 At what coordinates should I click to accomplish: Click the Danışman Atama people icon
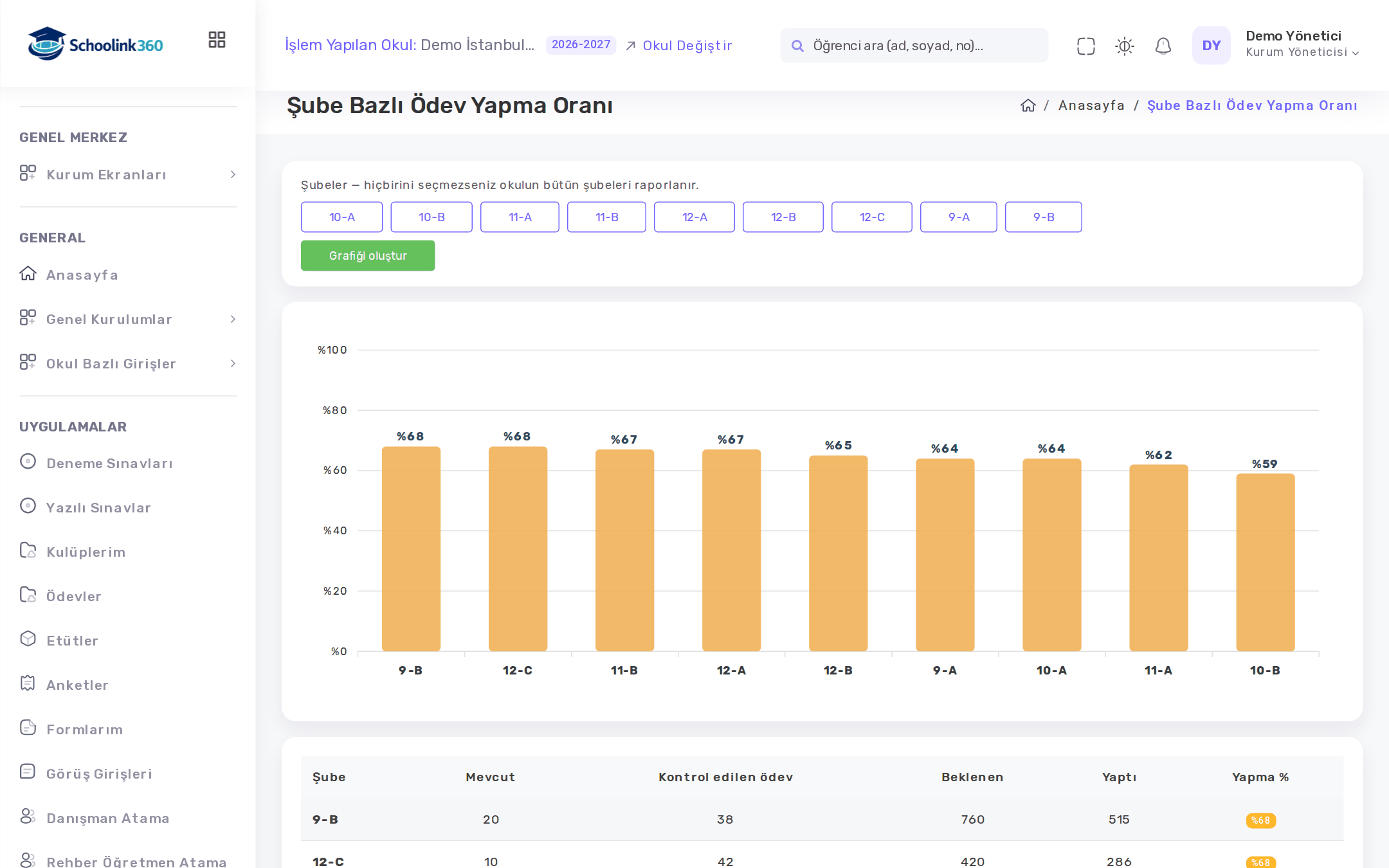tap(28, 816)
